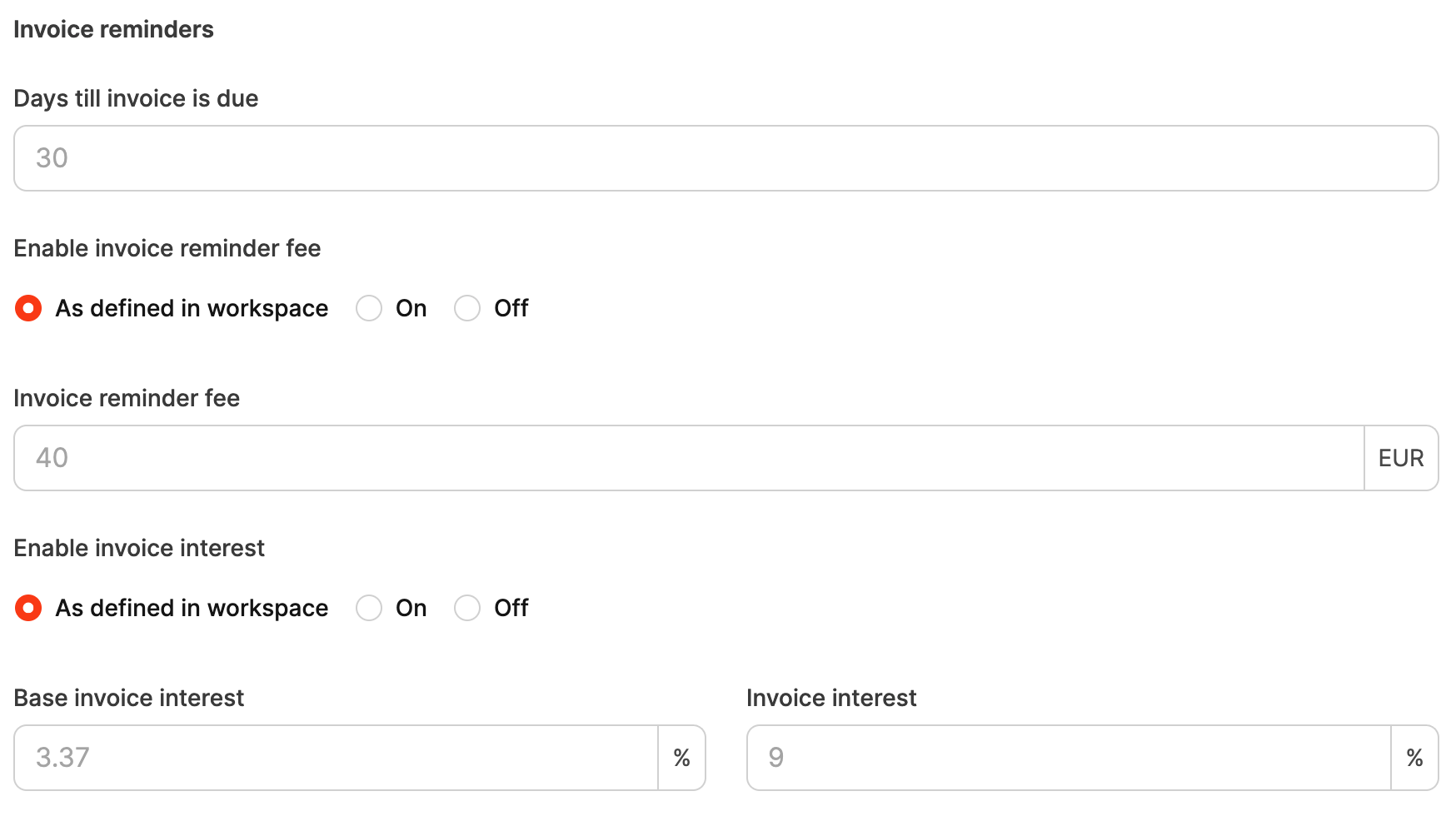1456x816 pixels.
Task: Click the Invoice reminders section heading
Action: 114,29
